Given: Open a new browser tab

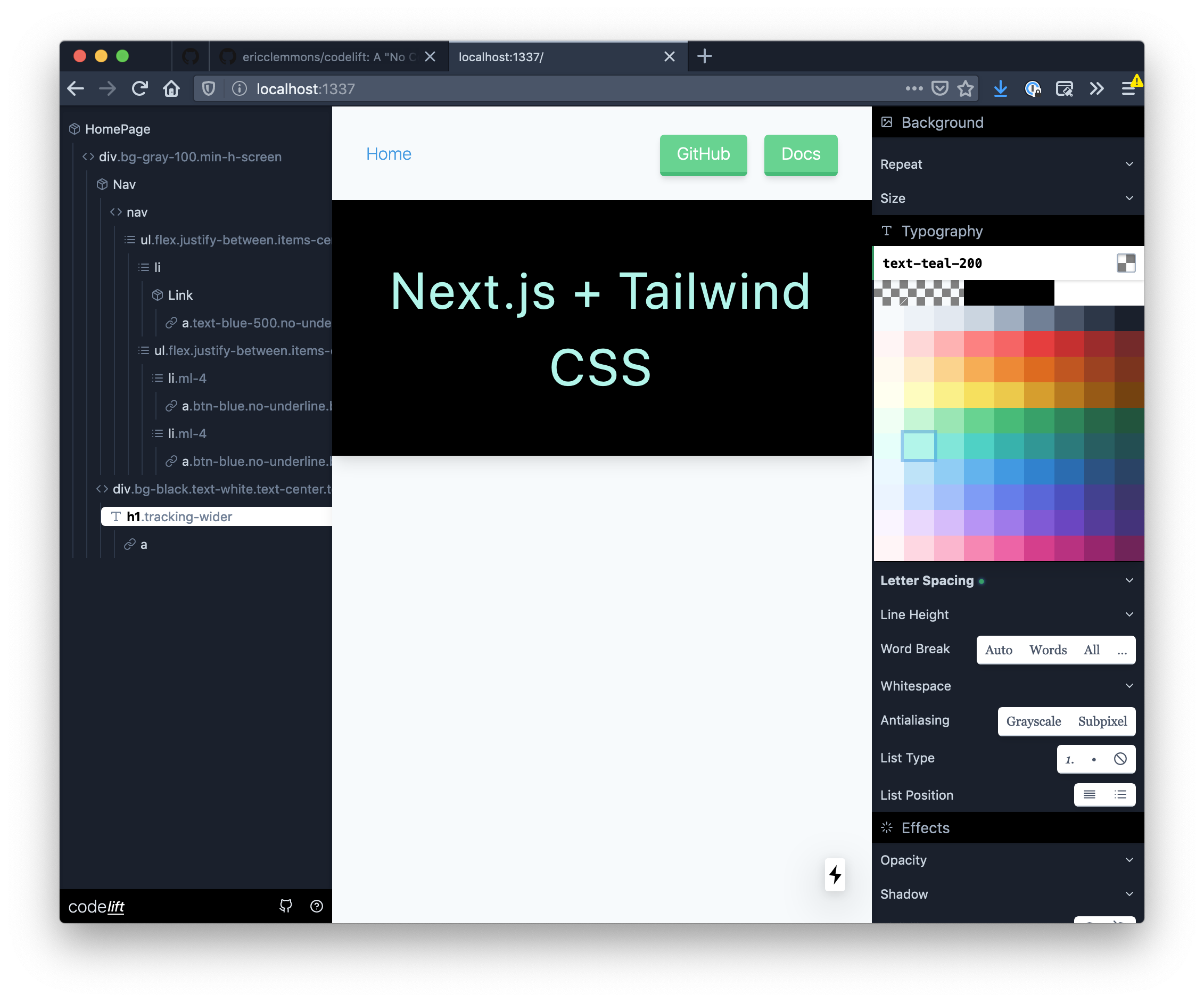Looking at the screenshot, I should pyautogui.click(x=705, y=56).
